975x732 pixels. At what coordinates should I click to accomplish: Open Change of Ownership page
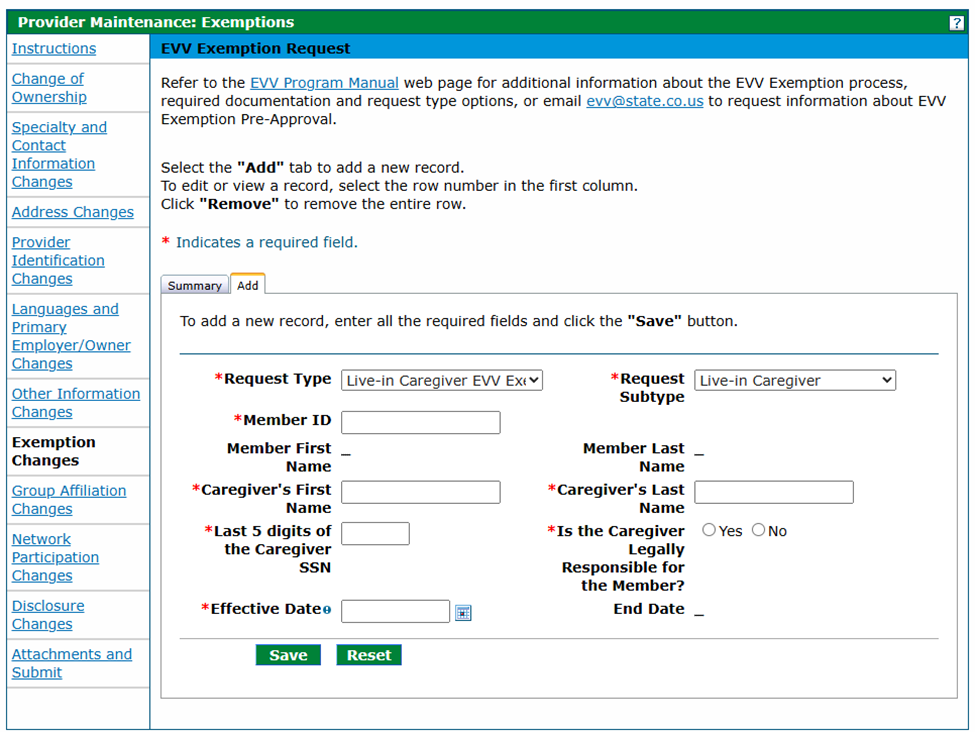pos(49,88)
